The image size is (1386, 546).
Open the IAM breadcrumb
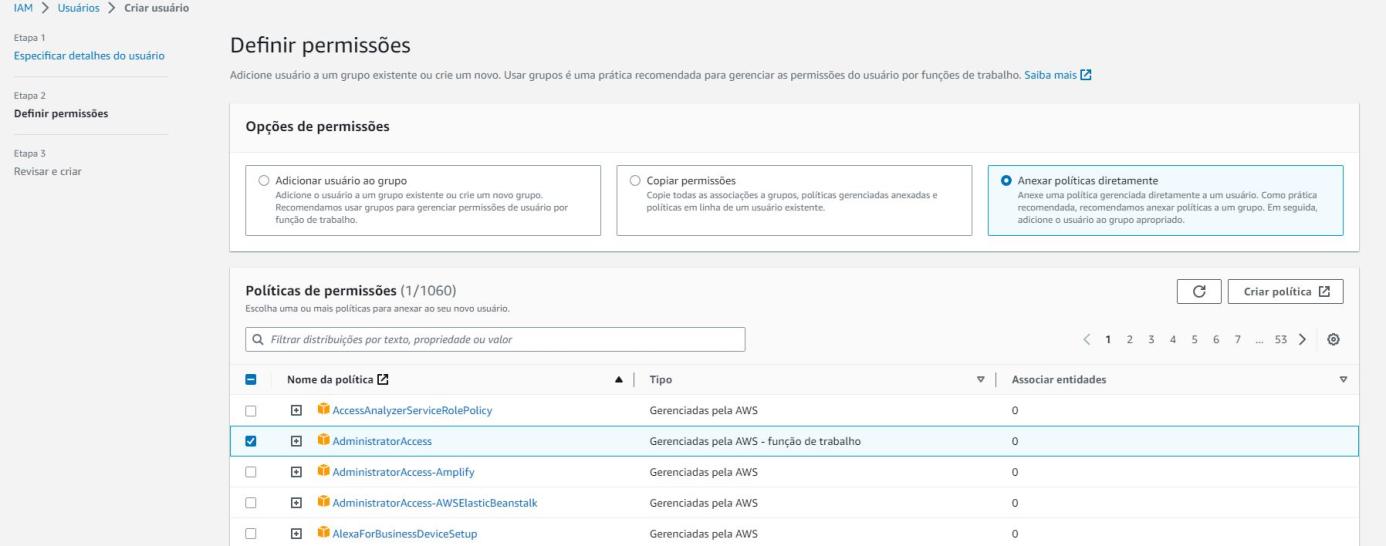click(21, 9)
